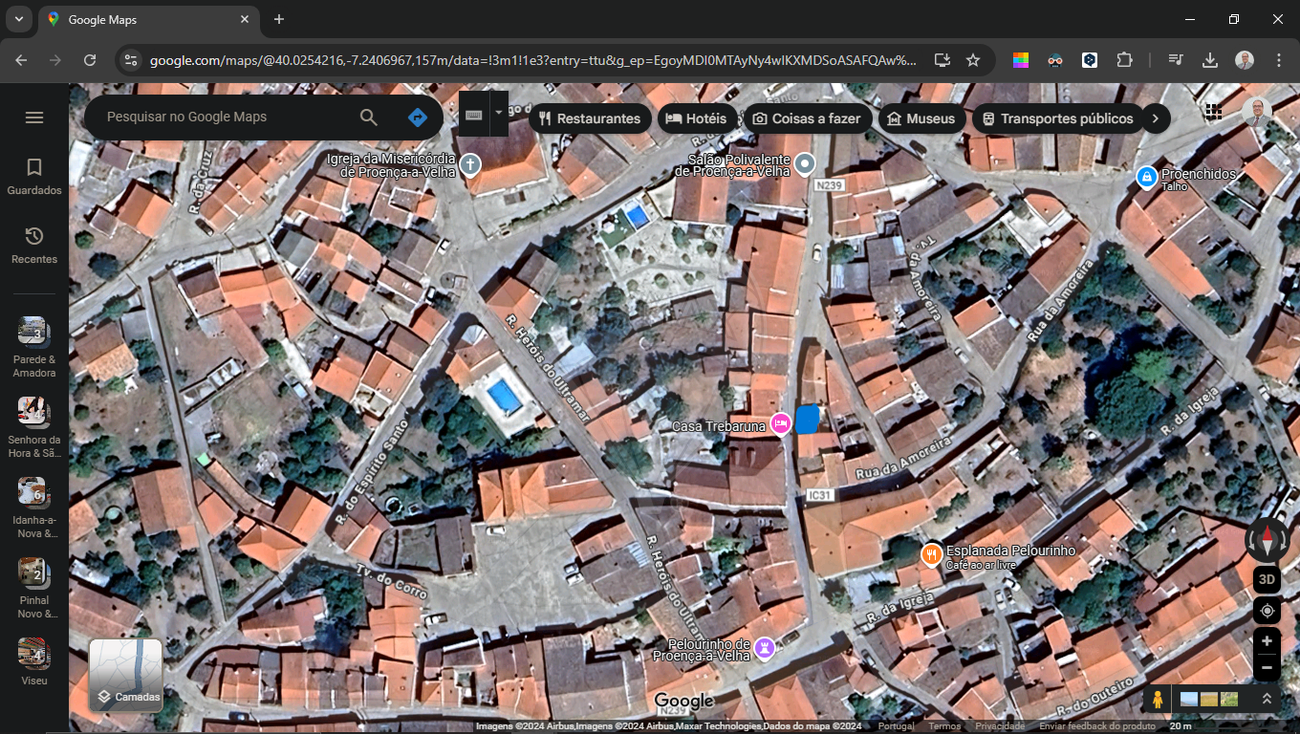
Task: Click the Pesquisar no Google Maps field
Action: pos(226,117)
